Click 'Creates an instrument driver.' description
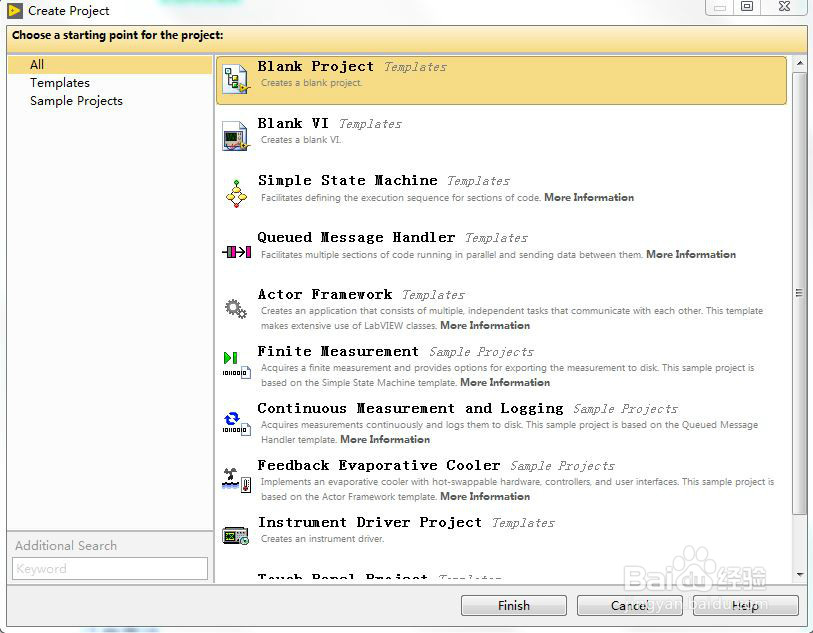 coord(323,539)
